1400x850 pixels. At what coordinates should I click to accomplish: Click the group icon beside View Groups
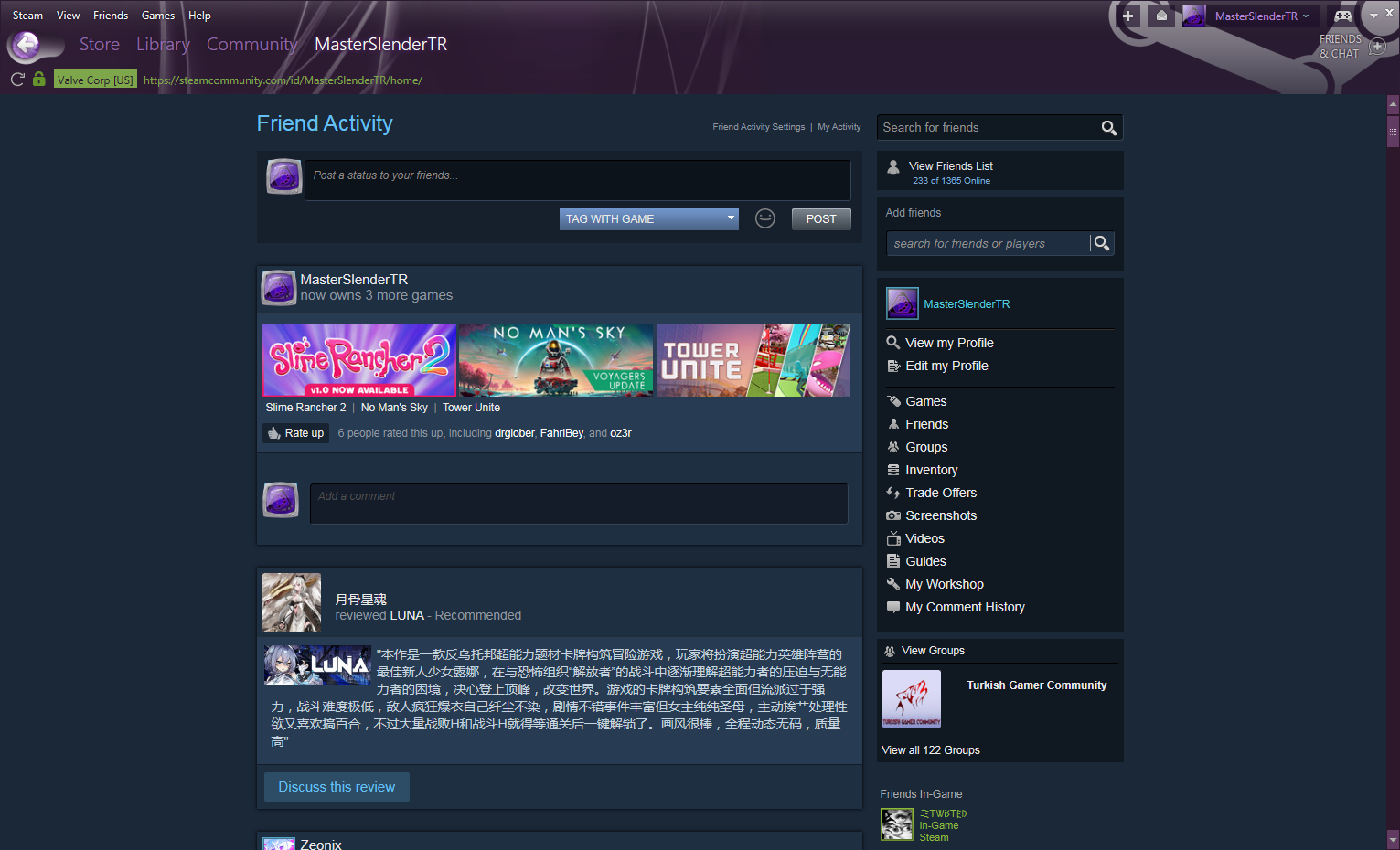889,651
